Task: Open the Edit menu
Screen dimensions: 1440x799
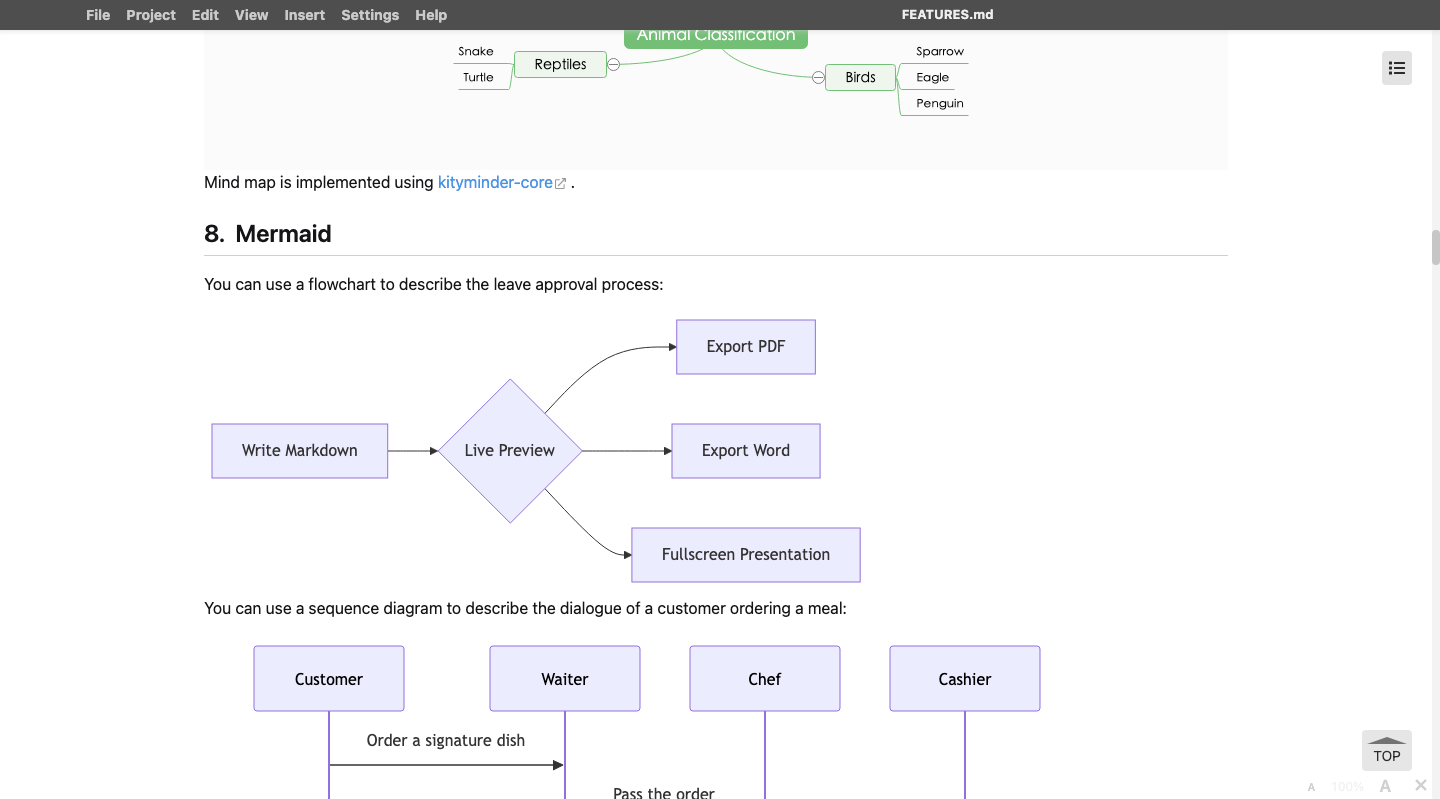Action: pos(205,15)
